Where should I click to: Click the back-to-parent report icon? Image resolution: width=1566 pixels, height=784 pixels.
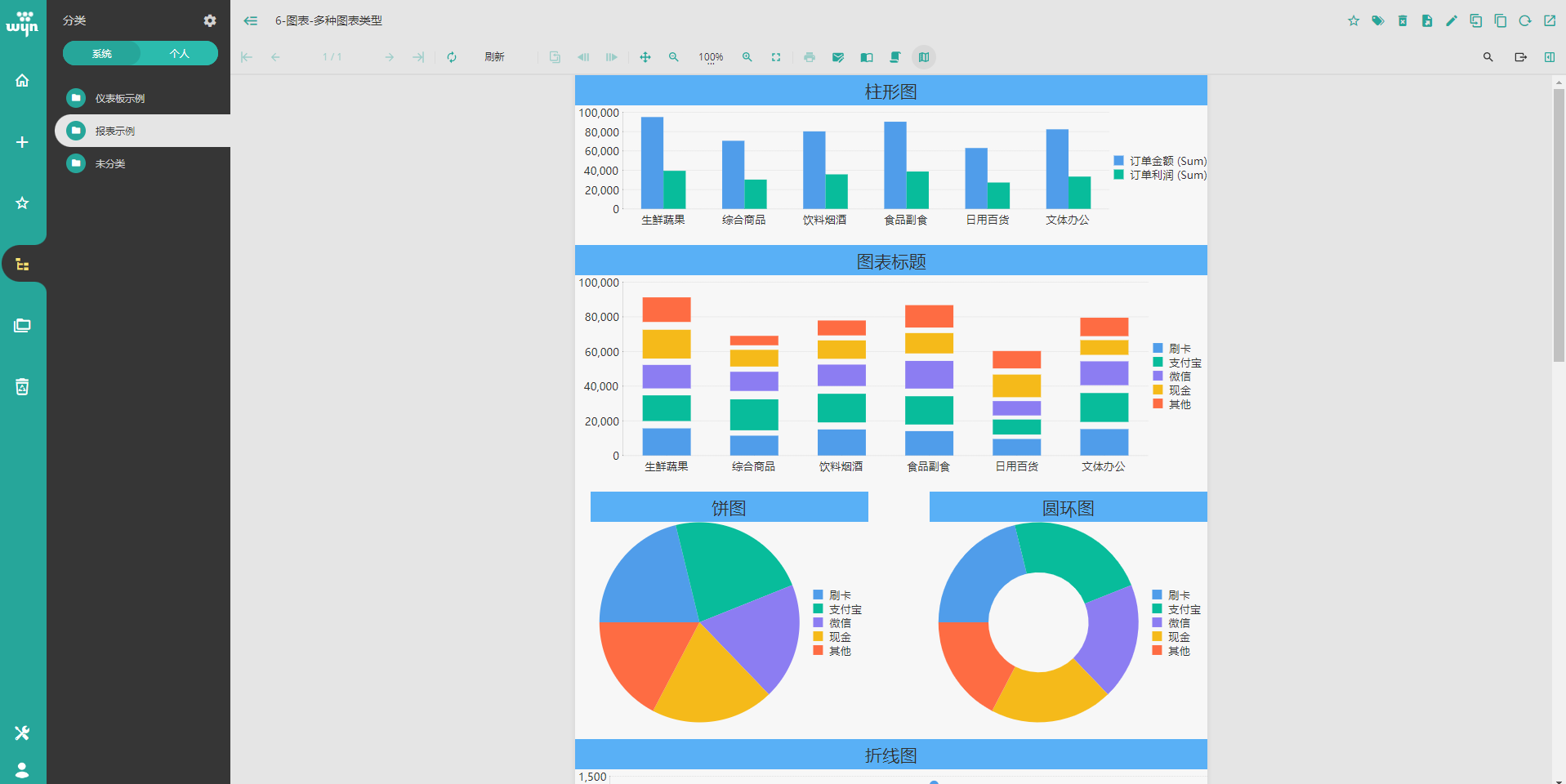tap(555, 57)
